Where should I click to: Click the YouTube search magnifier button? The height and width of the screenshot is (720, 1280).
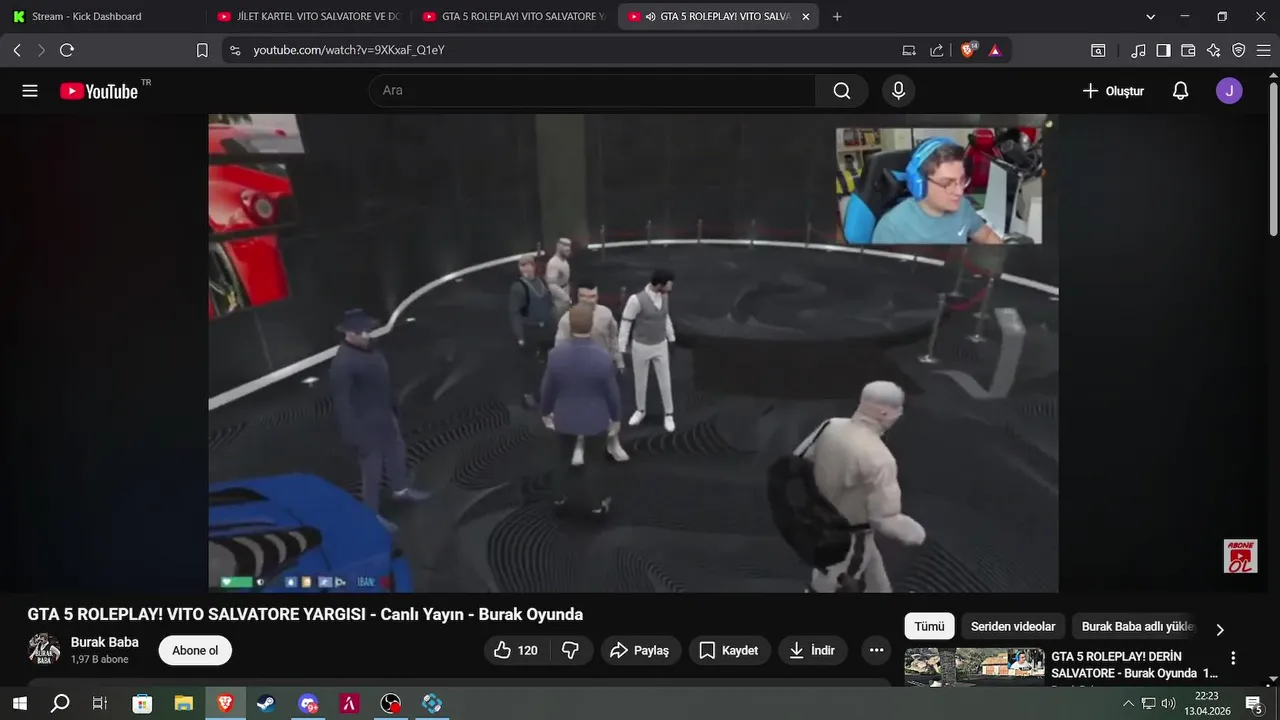point(842,91)
